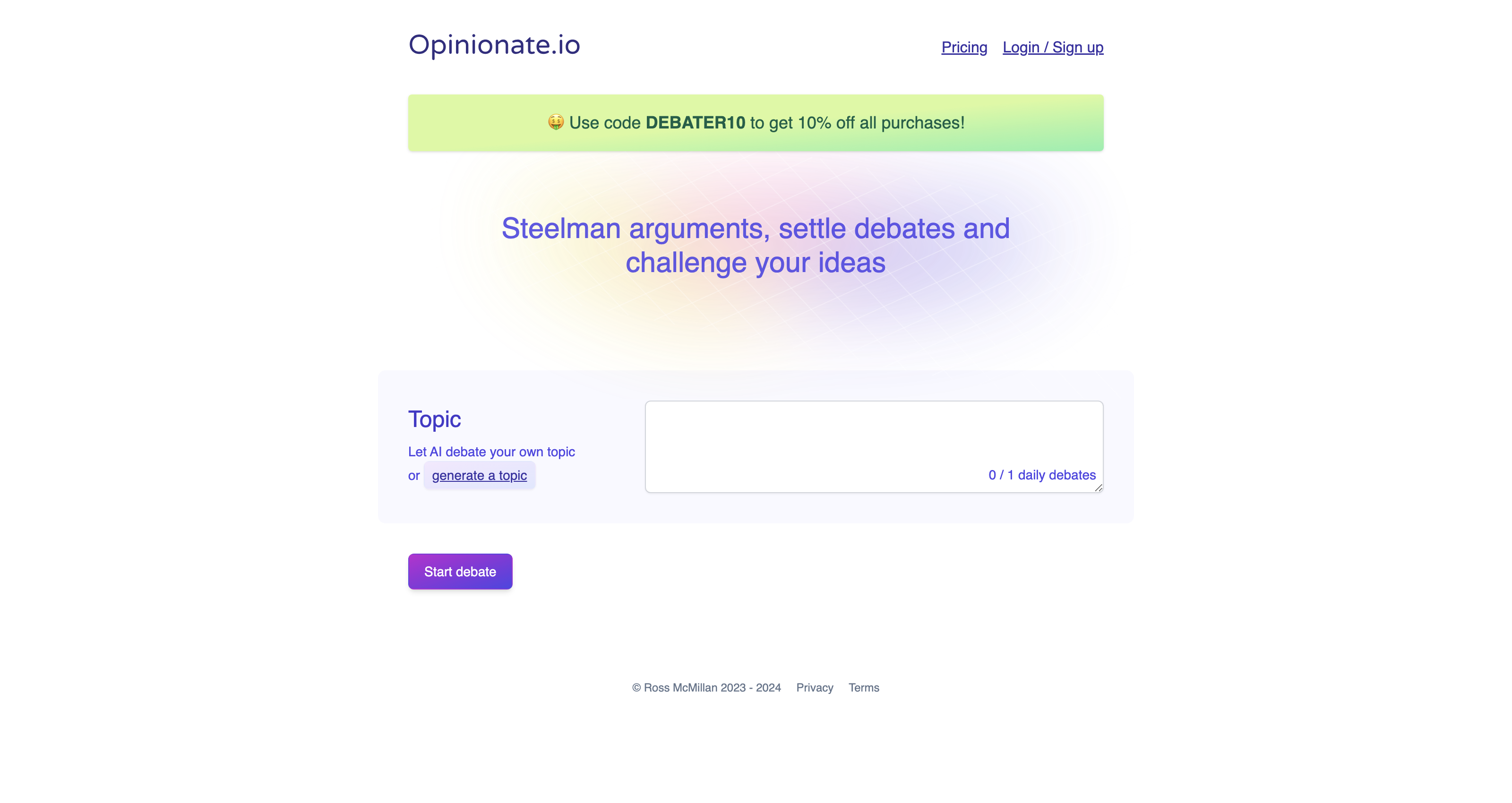
Task: Click the Ross McMillan copyright text
Action: tap(707, 687)
